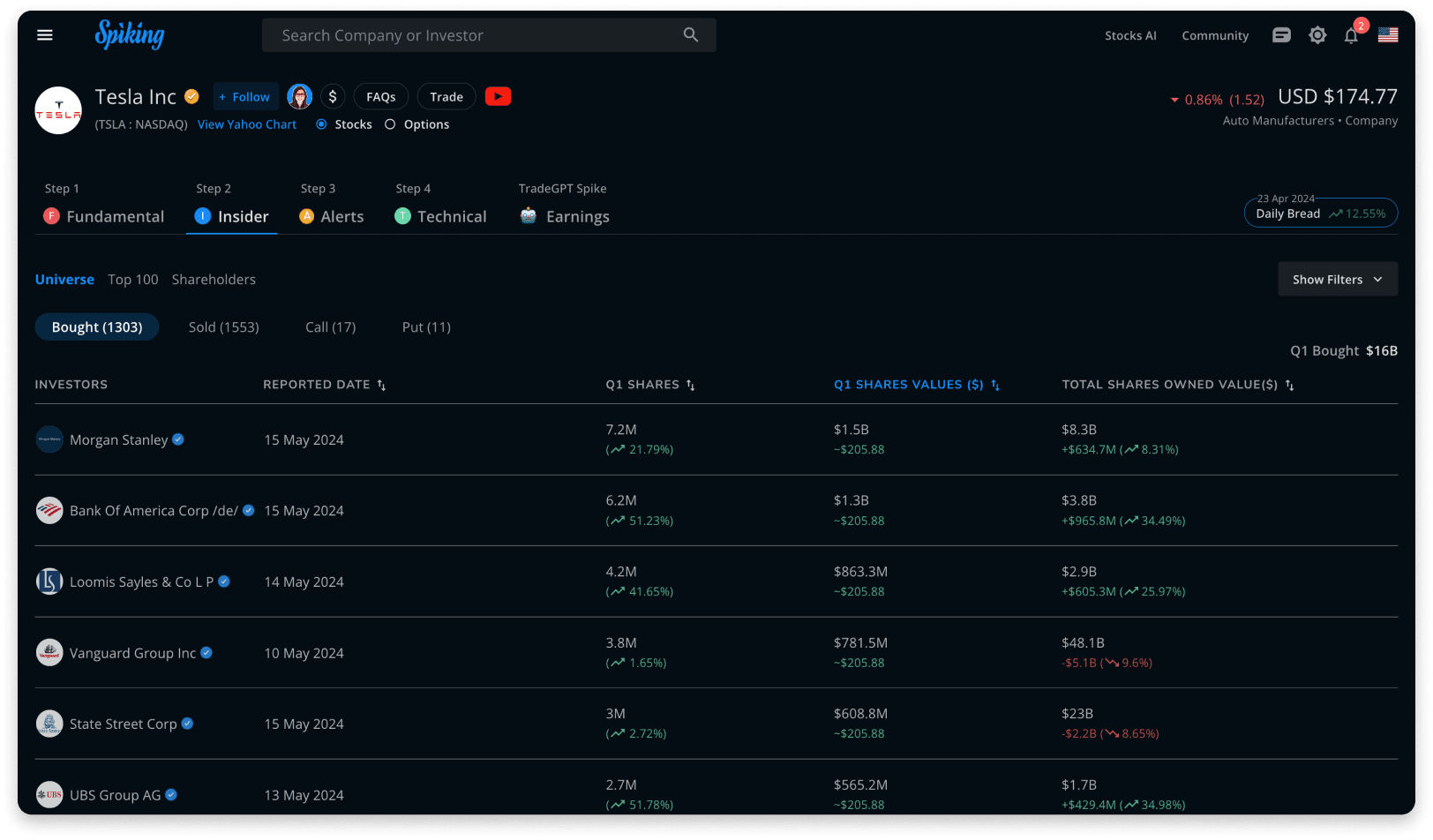
Task: Select the Universe sub-tab
Action: [64, 280]
